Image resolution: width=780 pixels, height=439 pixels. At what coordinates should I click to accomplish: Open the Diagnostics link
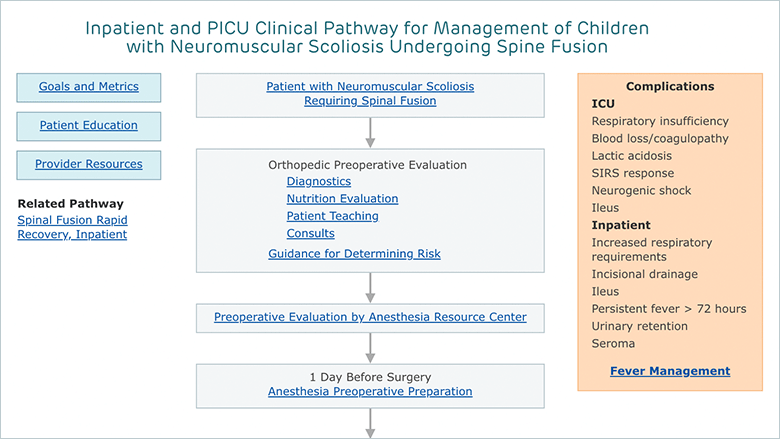tap(319, 181)
